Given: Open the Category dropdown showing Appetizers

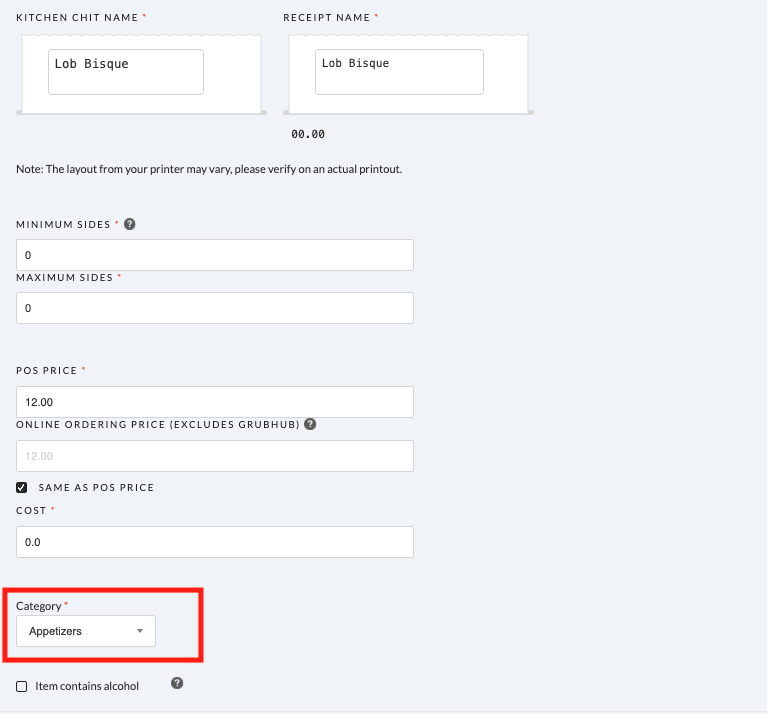Looking at the screenshot, I should click(85, 631).
